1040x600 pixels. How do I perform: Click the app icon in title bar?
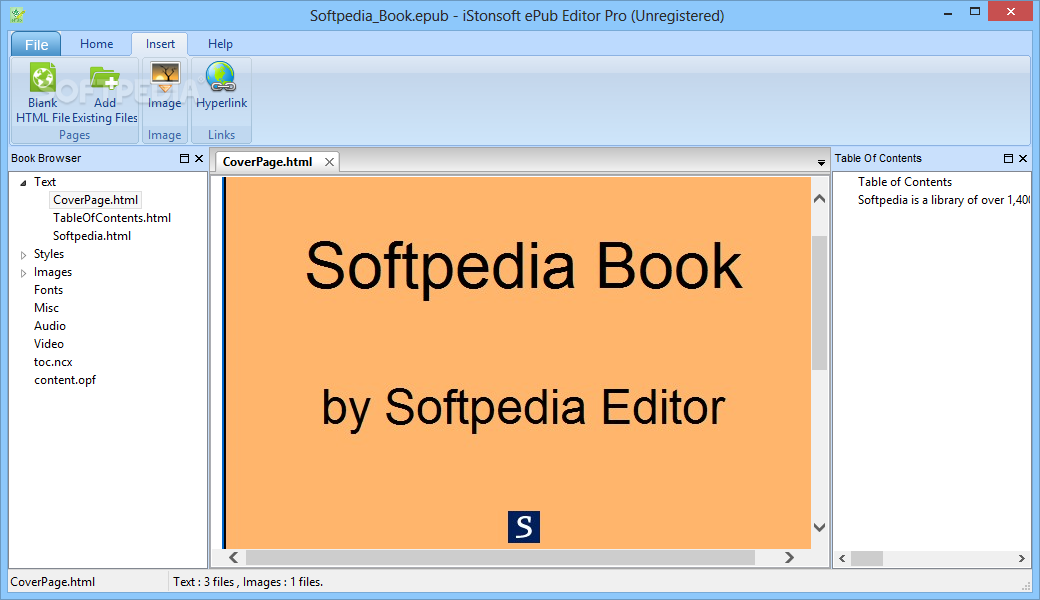tap(17, 15)
